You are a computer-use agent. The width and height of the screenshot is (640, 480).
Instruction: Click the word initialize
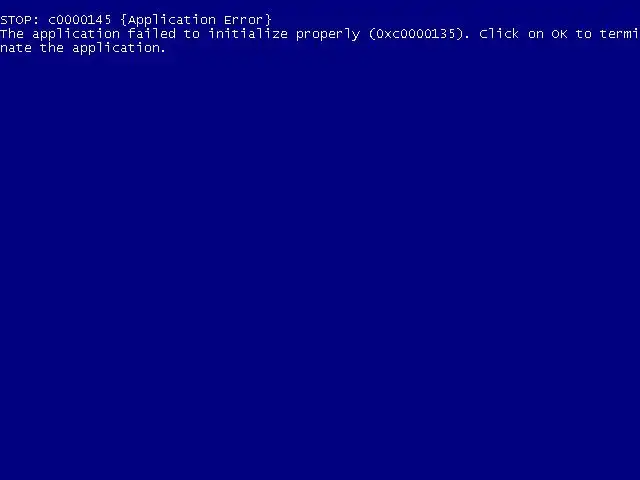click(248, 33)
